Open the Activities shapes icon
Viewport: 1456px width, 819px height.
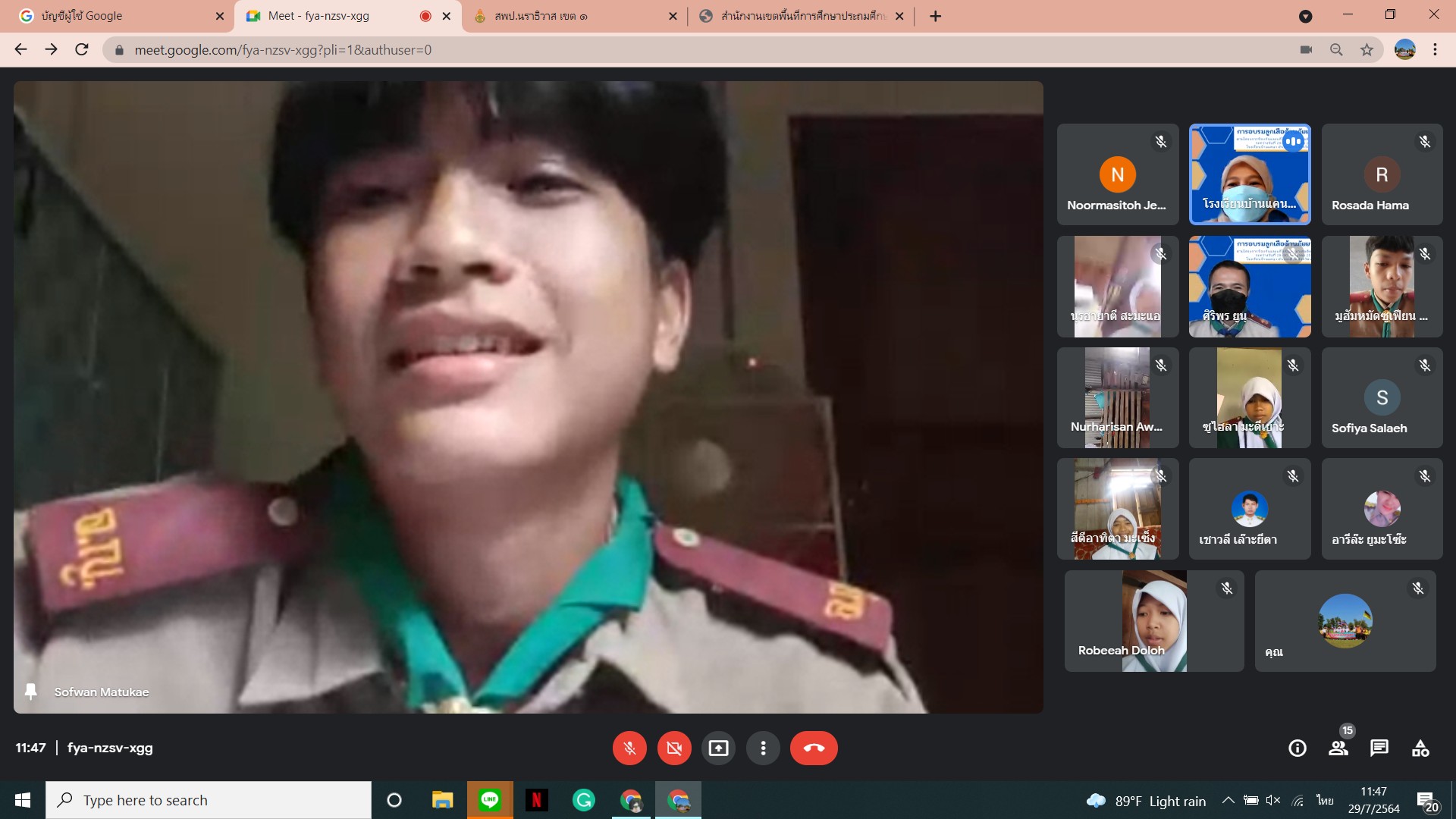1420,748
